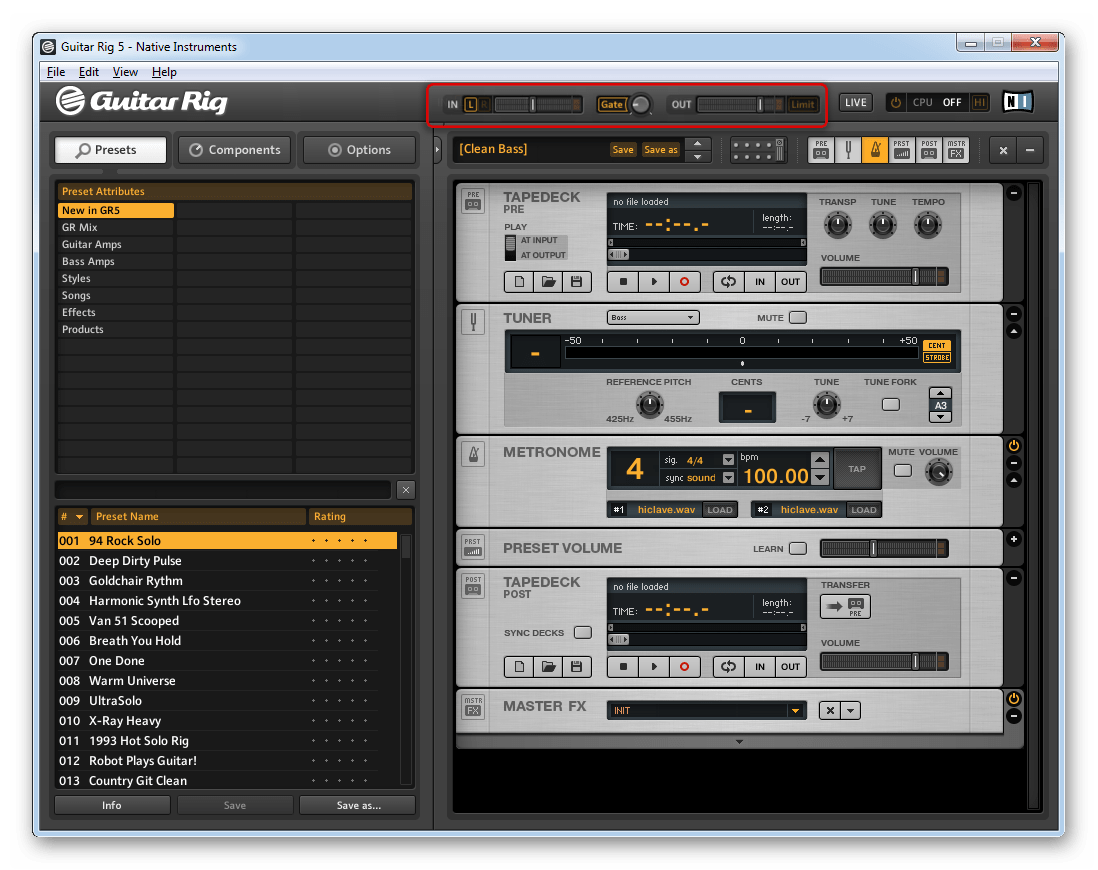Stop playback in Tapedeck Post
Image resolution: width=1098 pixels, height=870 pixels.
[x=623, y=667]
